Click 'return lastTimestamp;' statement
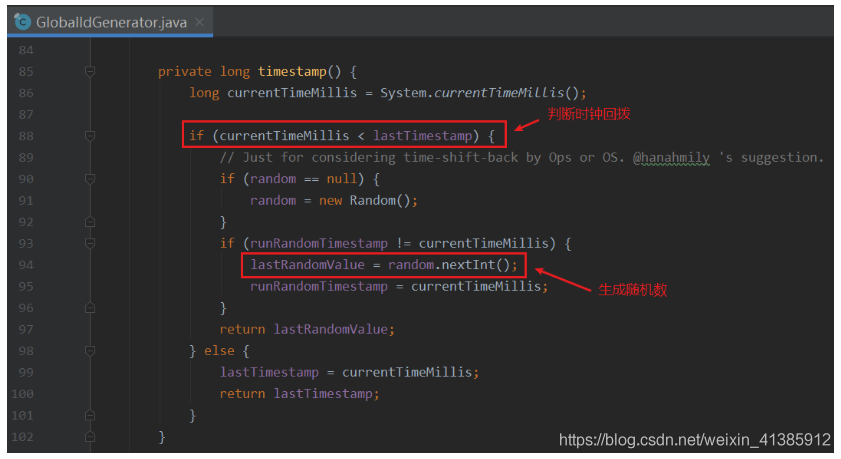Screen dimensions: 841x459 (x=299, y=394)
